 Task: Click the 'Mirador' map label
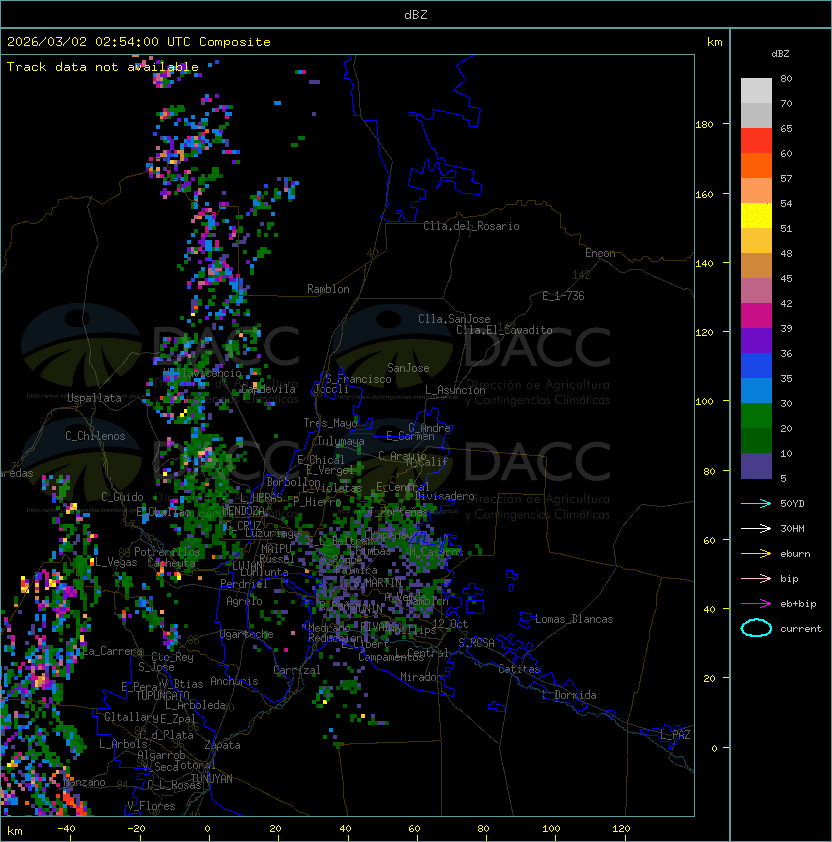click(x=422, y=677)
